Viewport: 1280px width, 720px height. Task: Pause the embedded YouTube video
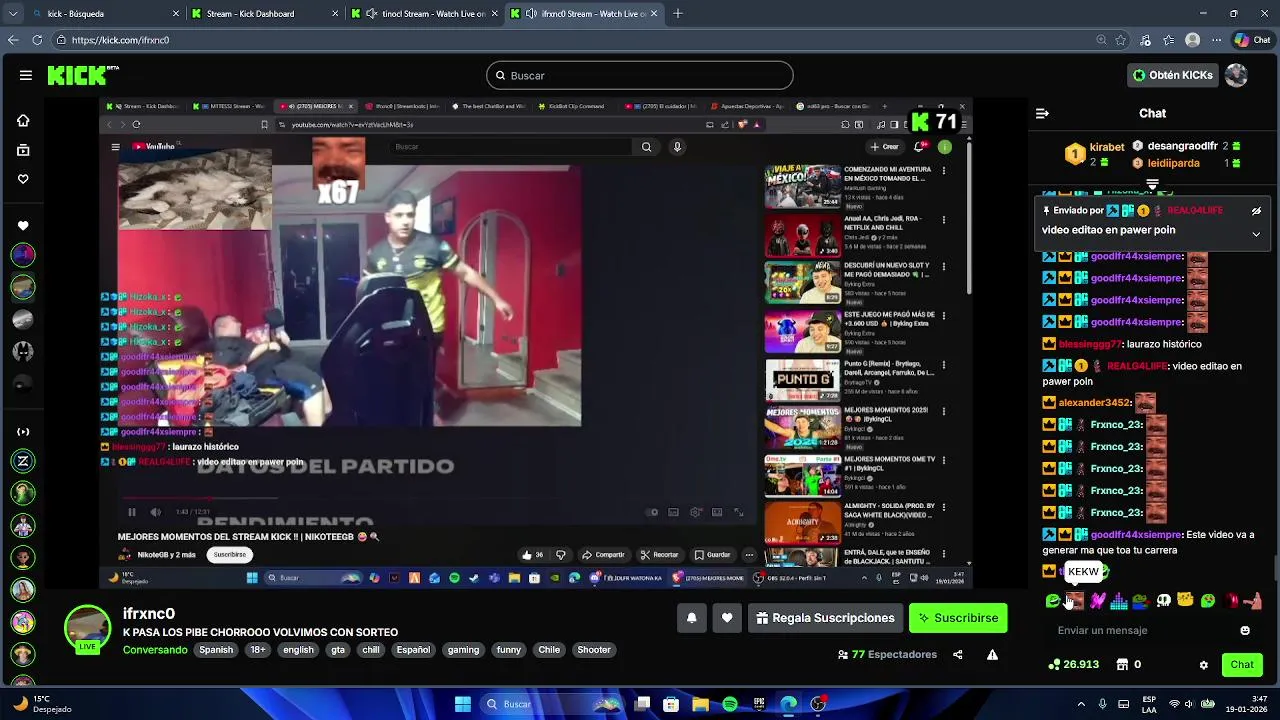coord(131,512)
